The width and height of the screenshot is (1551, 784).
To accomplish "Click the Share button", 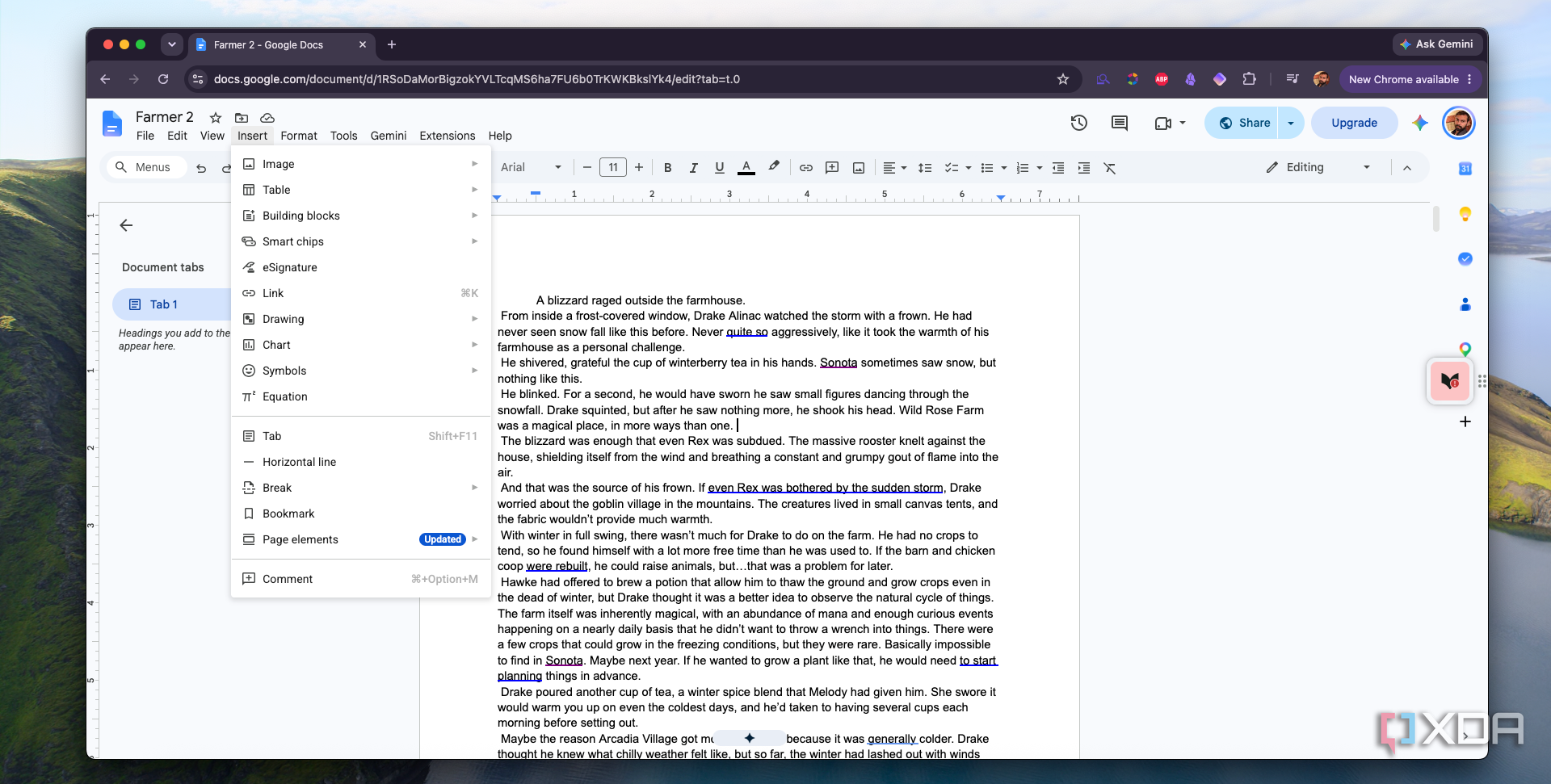I will [x=1242, y=123].
